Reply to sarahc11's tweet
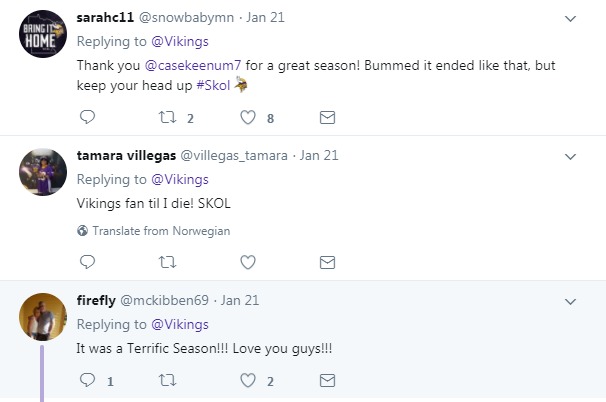The height and width of the screenshot is (402, 606). click(87, 118)
